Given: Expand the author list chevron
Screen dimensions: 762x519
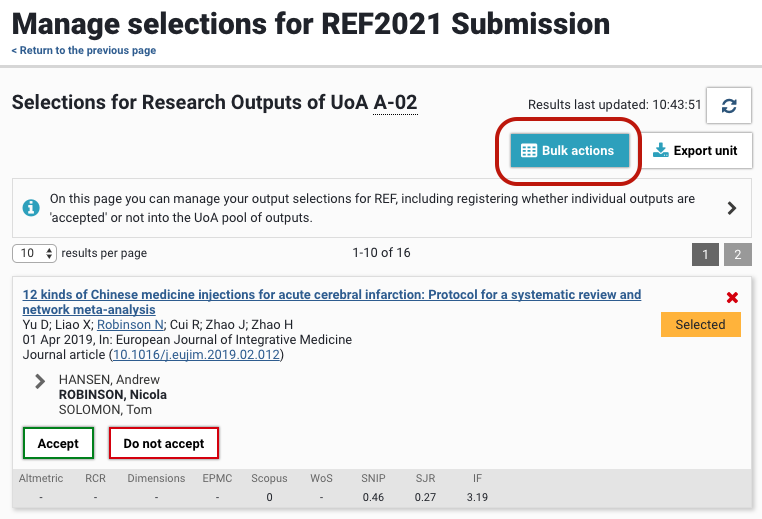Looking at the screenshot, I should tap(41, 381).
